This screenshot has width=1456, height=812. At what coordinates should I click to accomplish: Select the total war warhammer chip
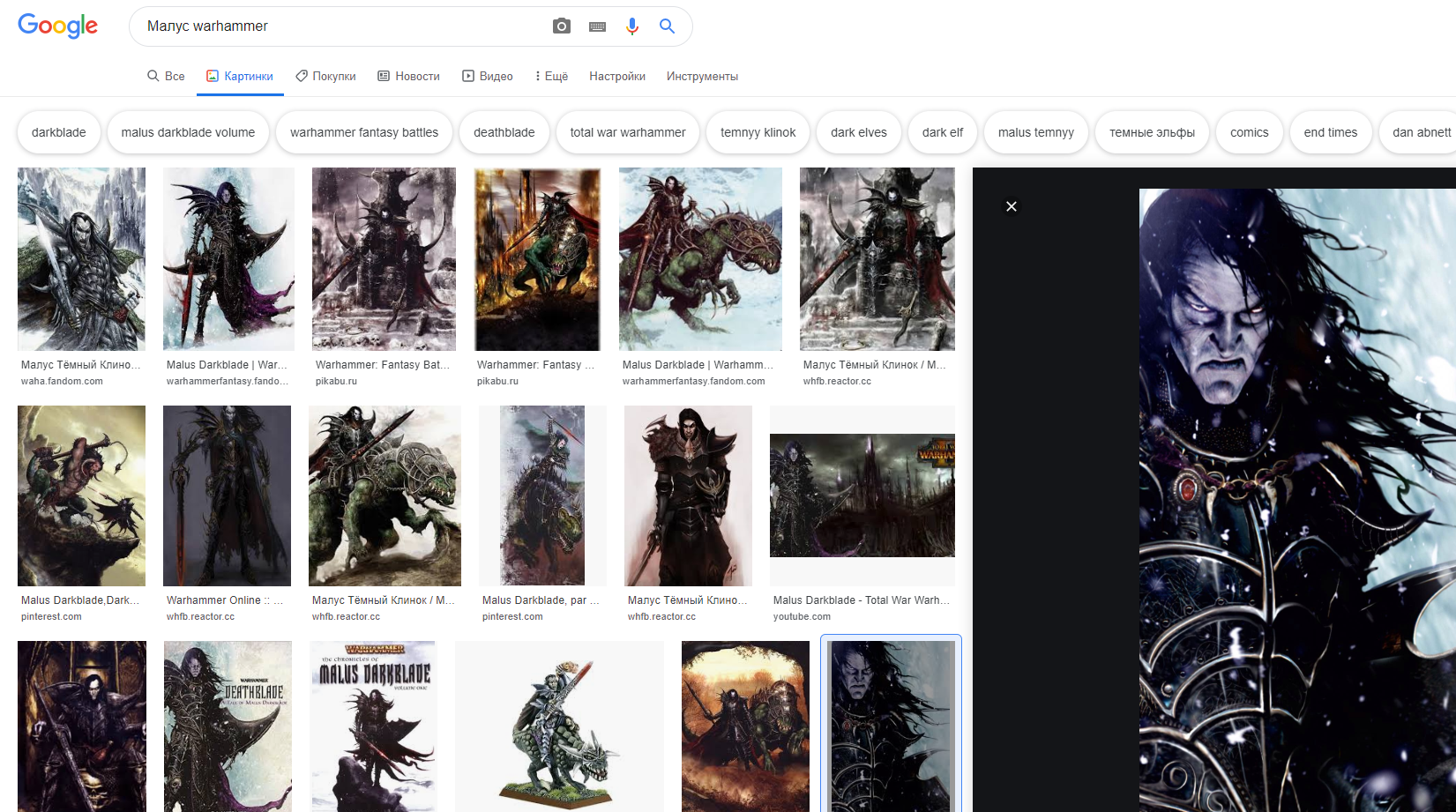coord(628,132)
